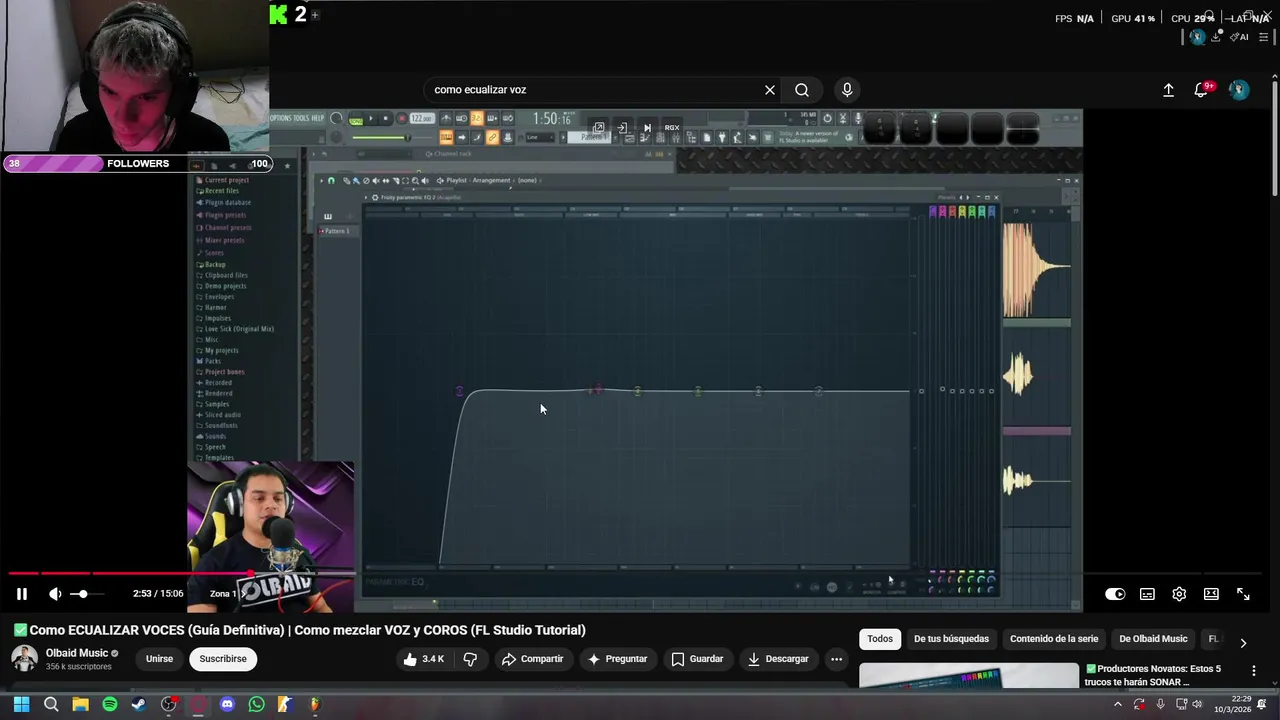Viewport: 1280px width, 720px height.
Task: Expand the Soundfonts browser folder
Action: [217, 426]
